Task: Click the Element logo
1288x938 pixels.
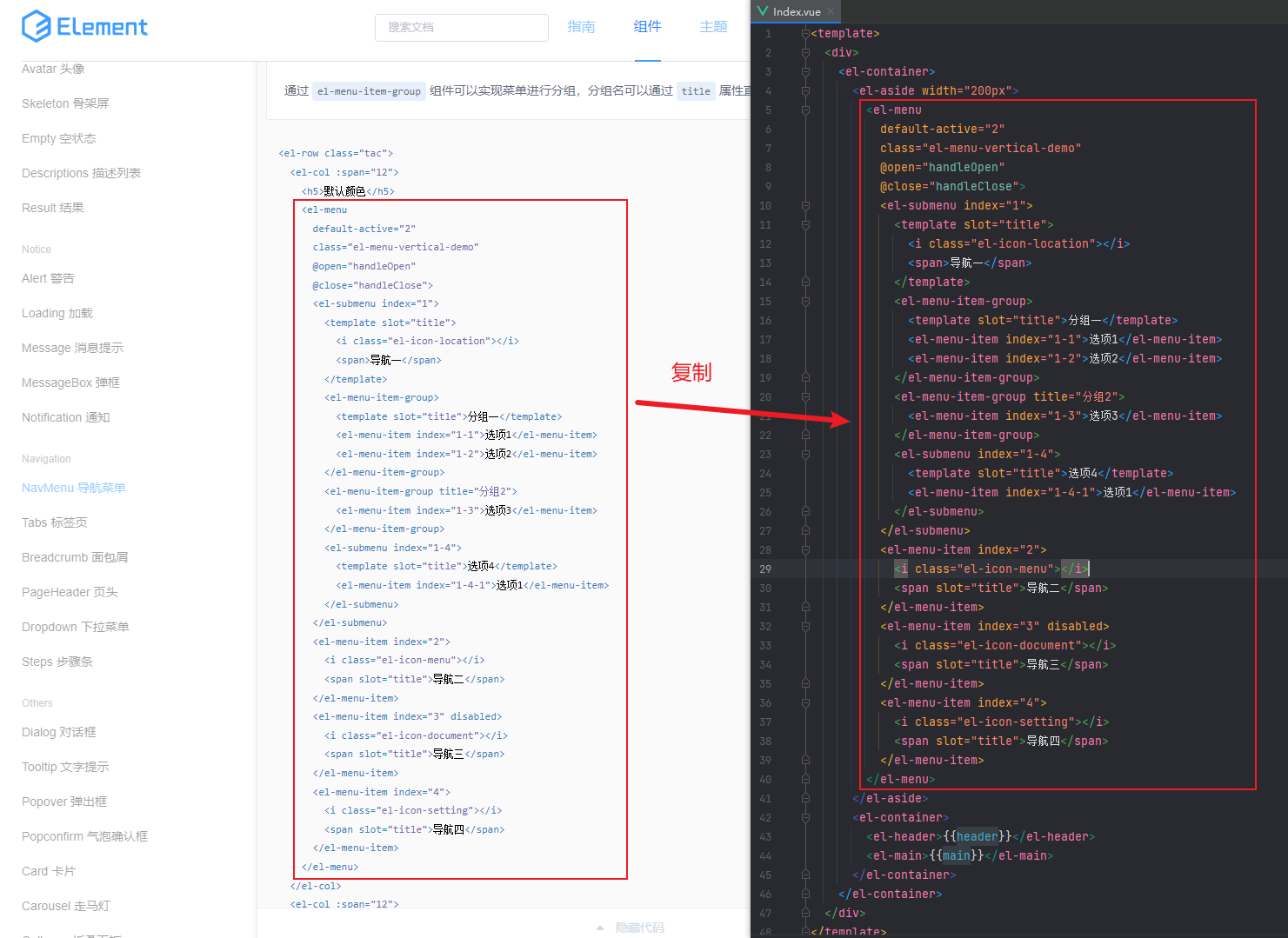Action: [x=84, y=26]
